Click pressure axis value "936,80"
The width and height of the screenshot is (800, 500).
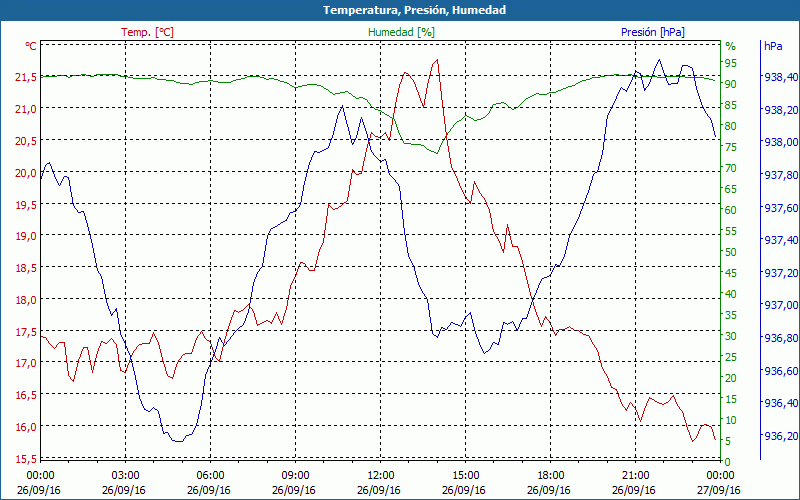point(780,338)
